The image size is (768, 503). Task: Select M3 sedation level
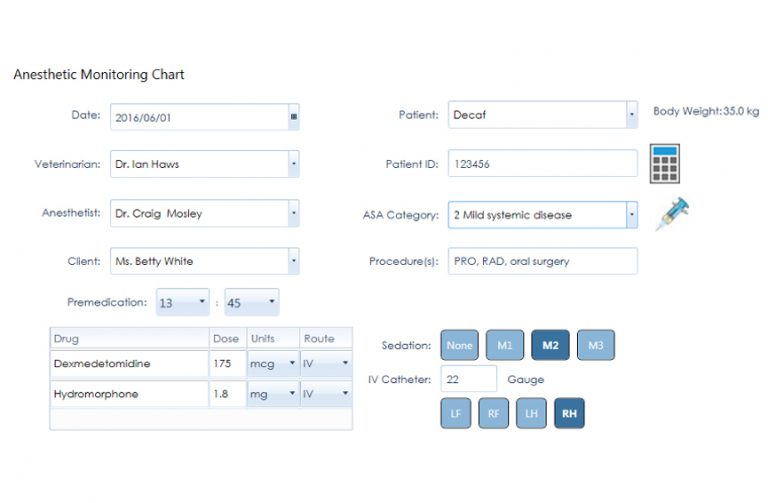(x=595, y=345)
